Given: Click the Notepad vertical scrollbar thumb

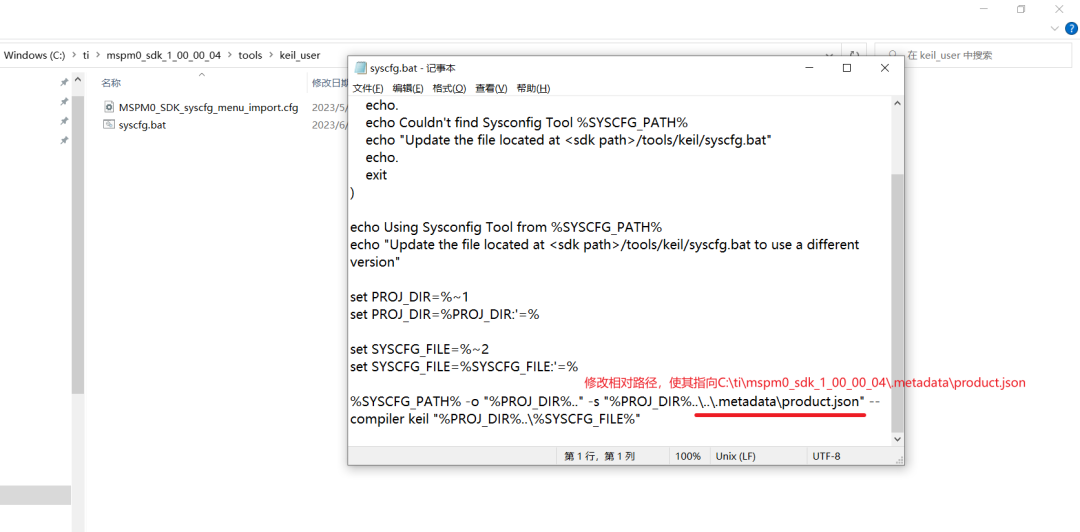Looking at the screenshot, I should (897, 302).
